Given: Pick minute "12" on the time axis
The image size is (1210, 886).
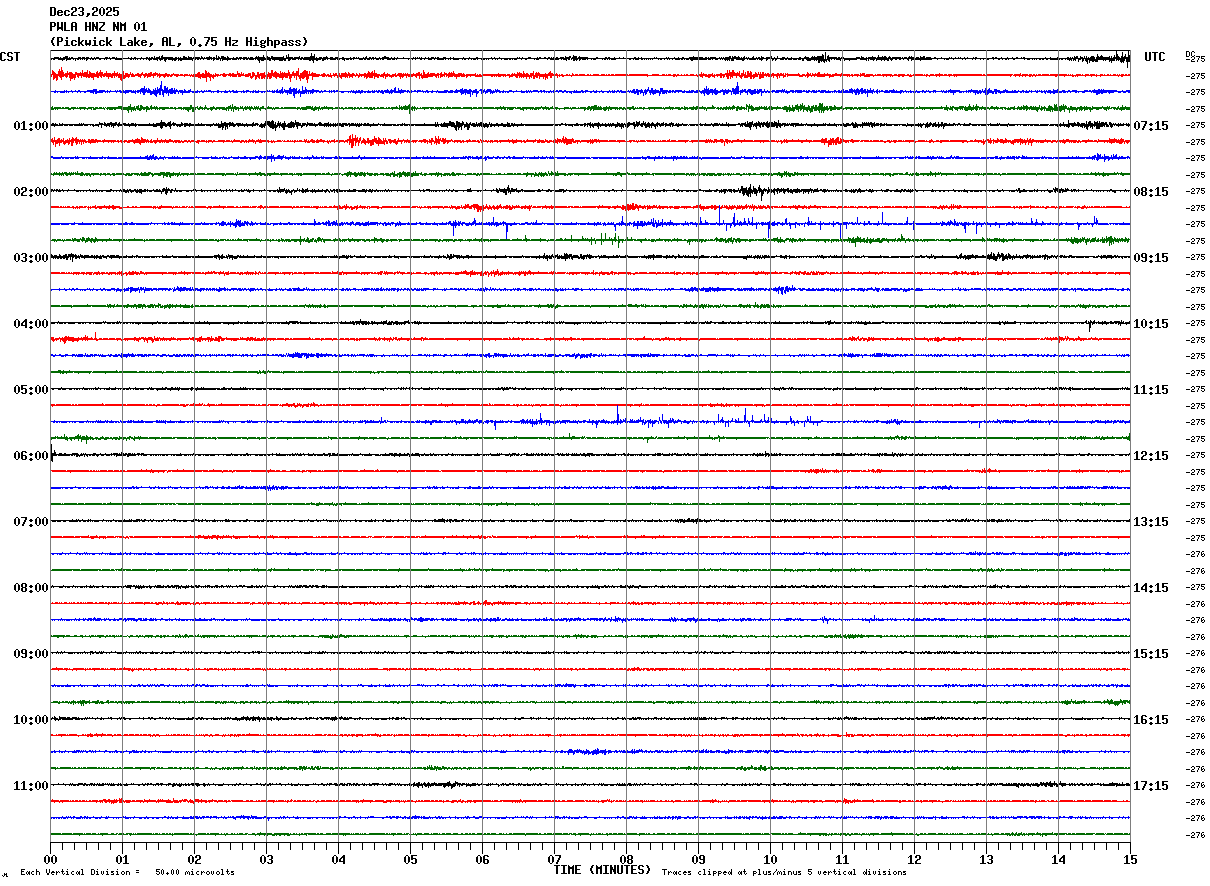Looking at the screenshot, I should pyautogui.click(x=914, y=859).
